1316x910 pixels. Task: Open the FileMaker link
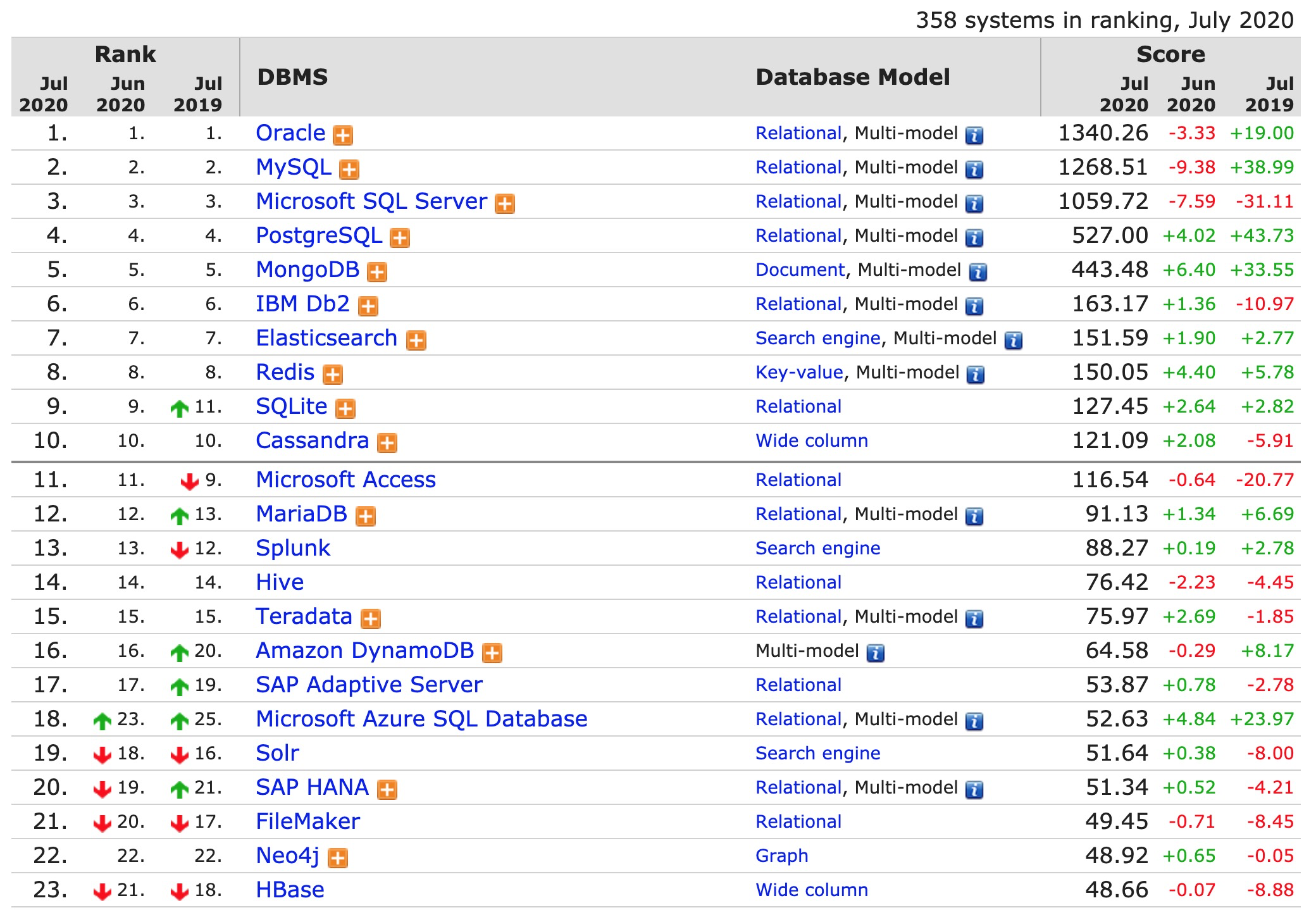coord(308,821)
